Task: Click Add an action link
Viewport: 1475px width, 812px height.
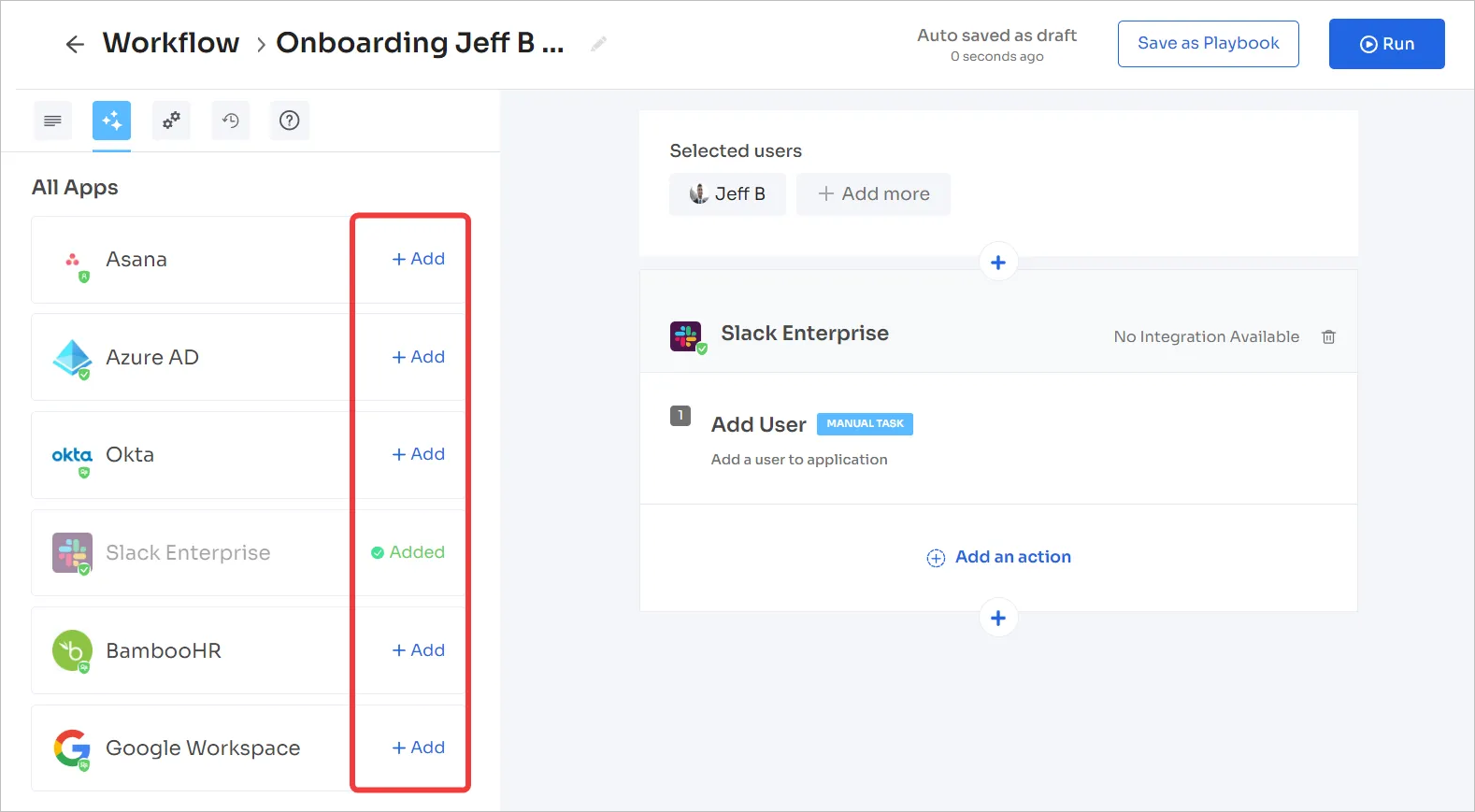Action: click(998, 558)
